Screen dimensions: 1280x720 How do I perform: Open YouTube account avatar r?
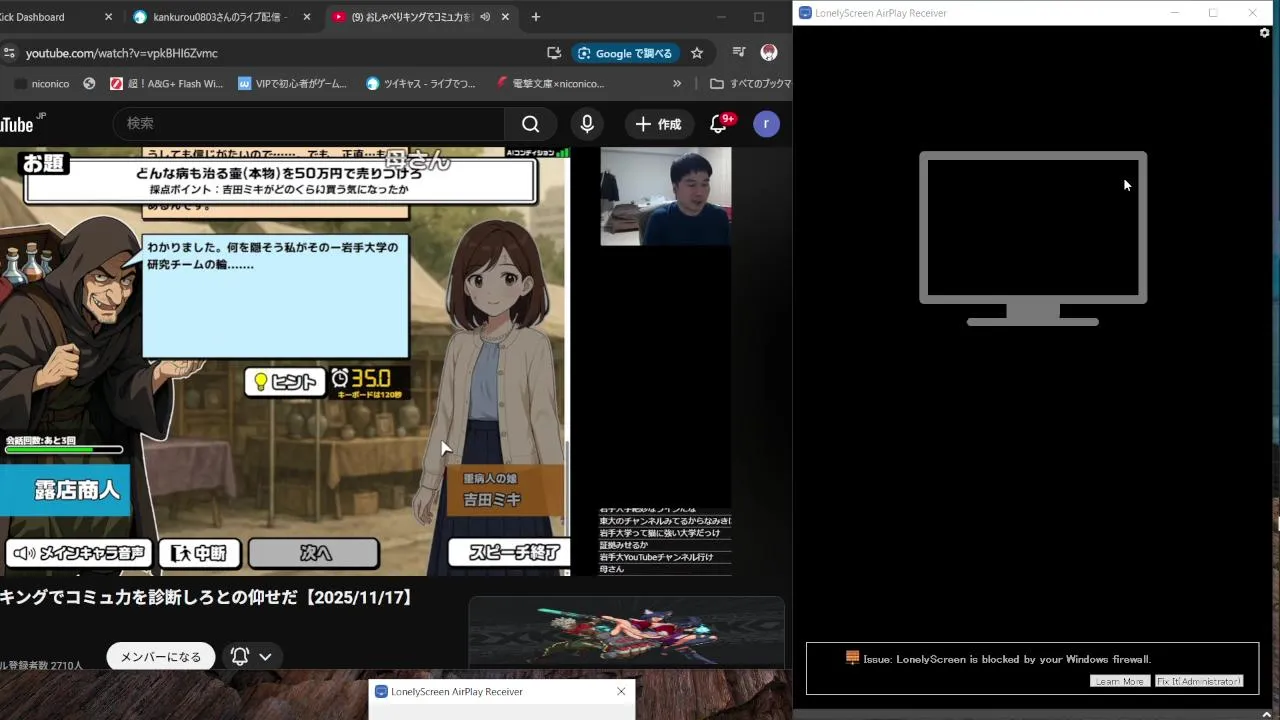(766, 124)
